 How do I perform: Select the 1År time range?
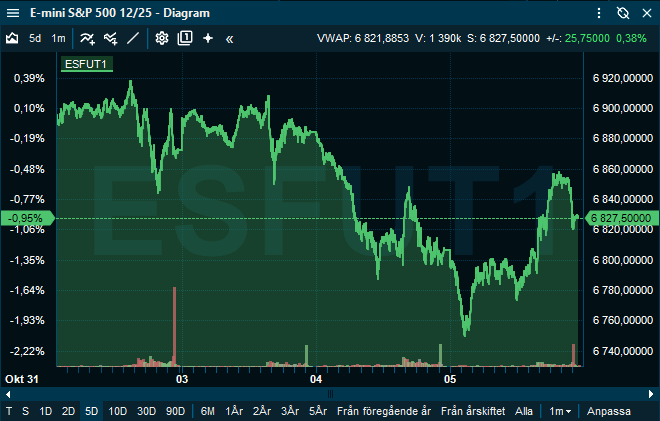pos(235,411)
